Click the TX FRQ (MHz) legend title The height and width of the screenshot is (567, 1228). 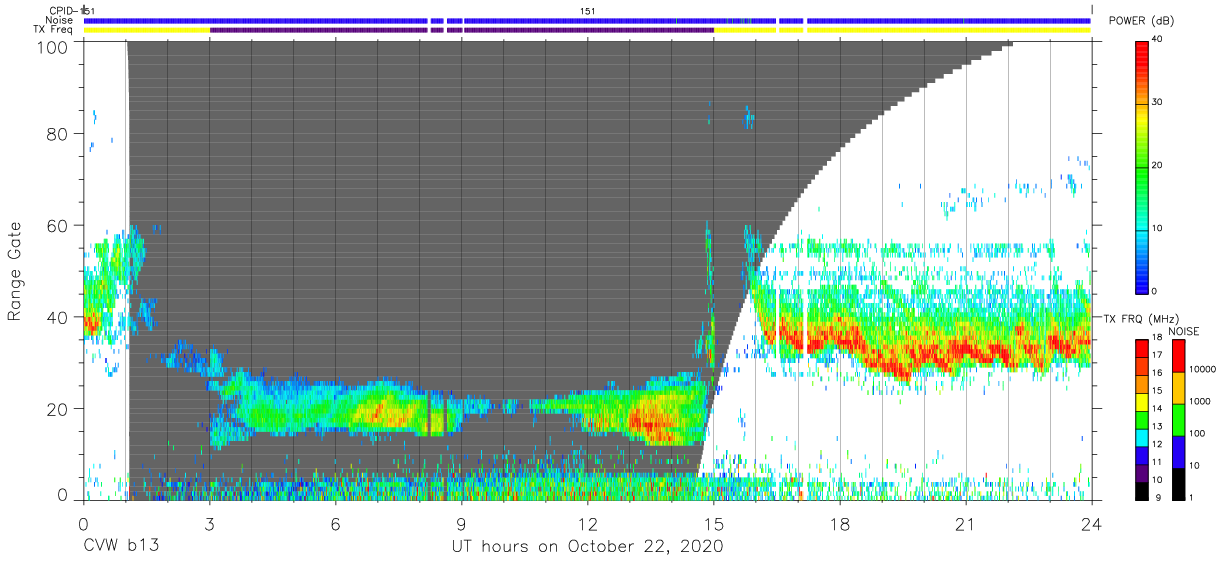(1142, 319)
